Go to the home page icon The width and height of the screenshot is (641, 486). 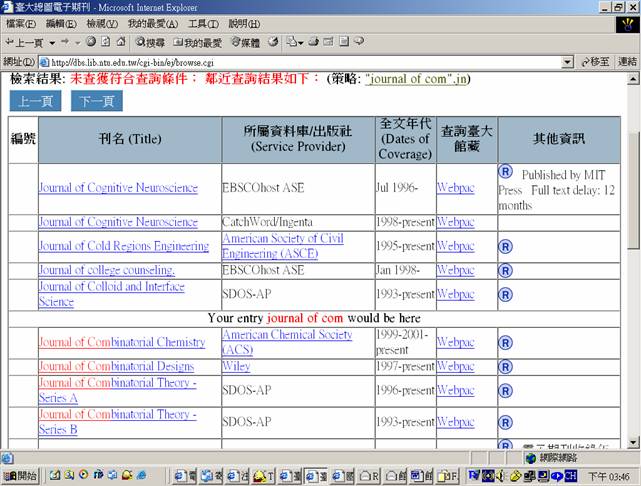pos(121,41)
